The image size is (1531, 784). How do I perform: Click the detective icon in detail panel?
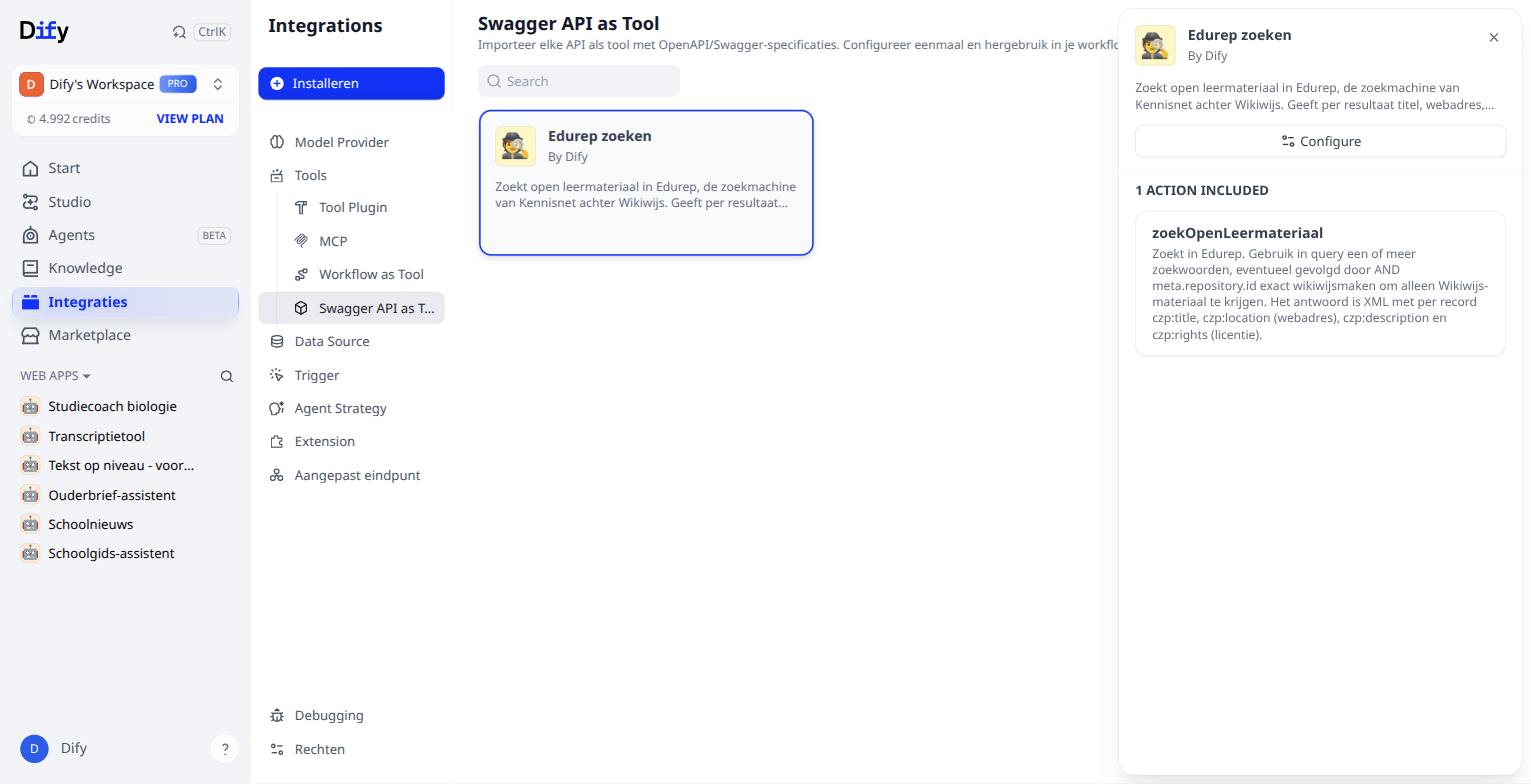1155,45
